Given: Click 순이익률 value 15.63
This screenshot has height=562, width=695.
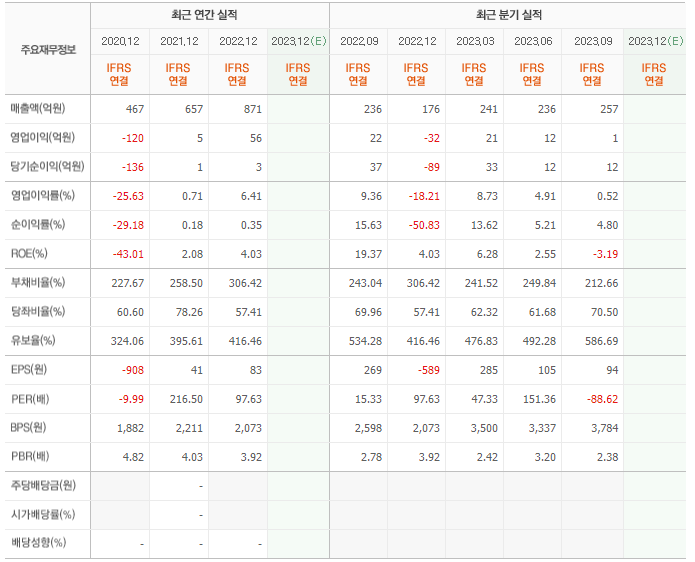Looking at the screenshot, I should point(368,225).
